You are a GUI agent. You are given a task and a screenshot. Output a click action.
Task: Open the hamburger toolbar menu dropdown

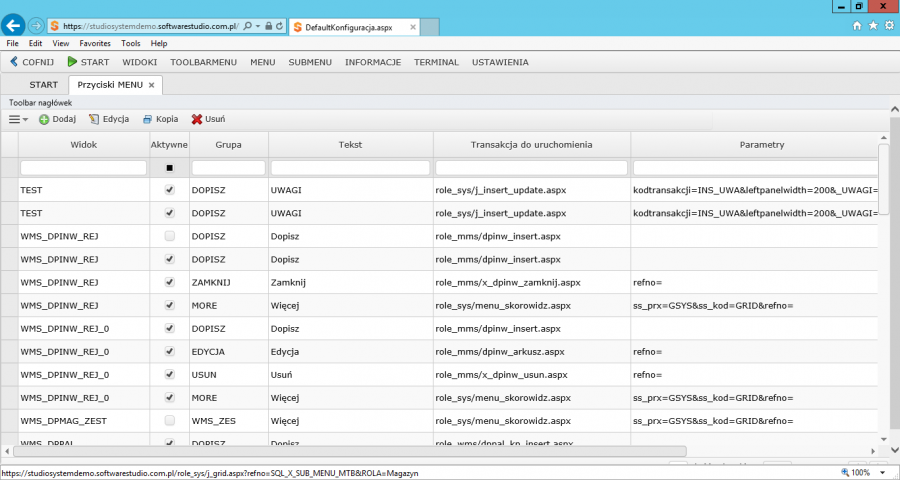coord(18,119)
